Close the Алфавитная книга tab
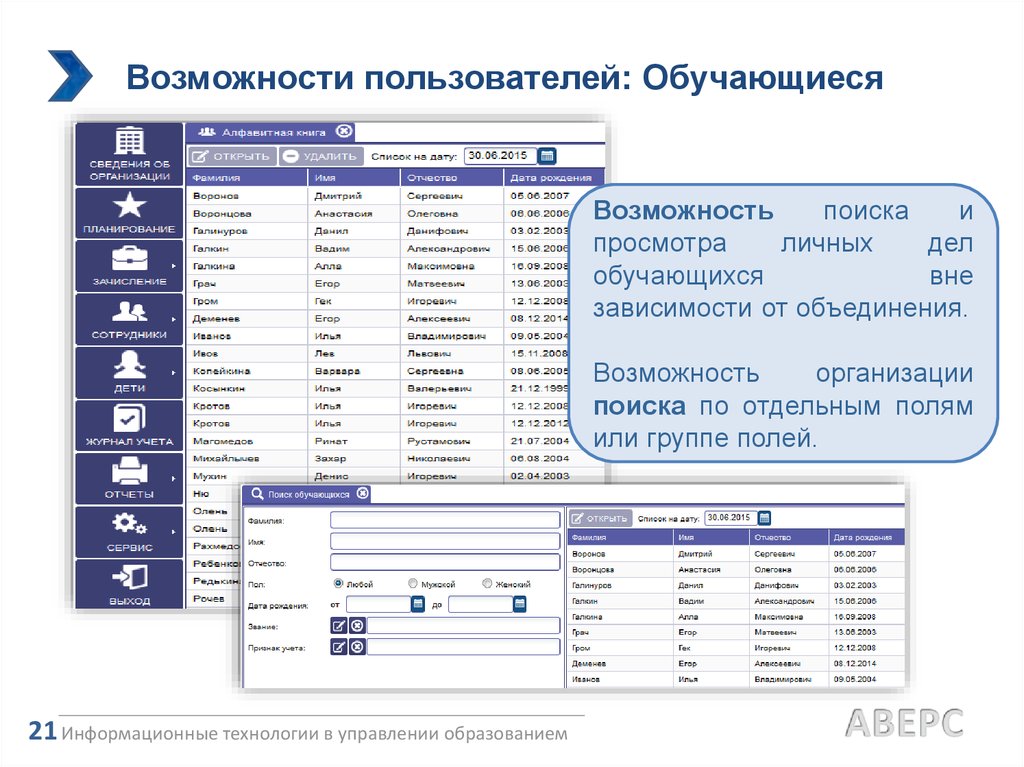 343,131
